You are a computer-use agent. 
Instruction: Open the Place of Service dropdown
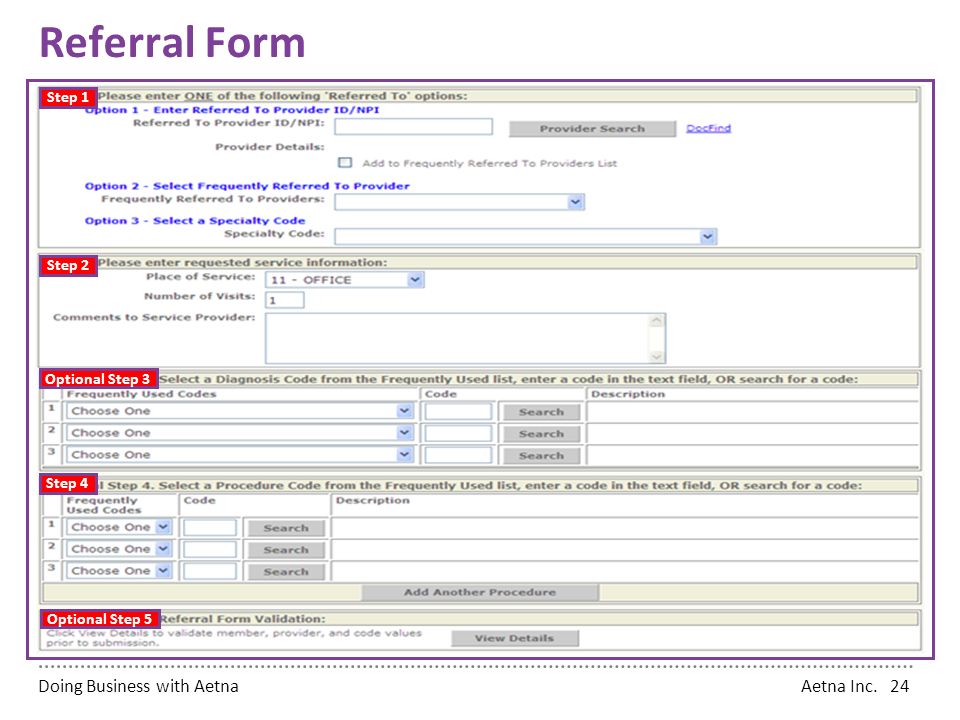(345, 280)
